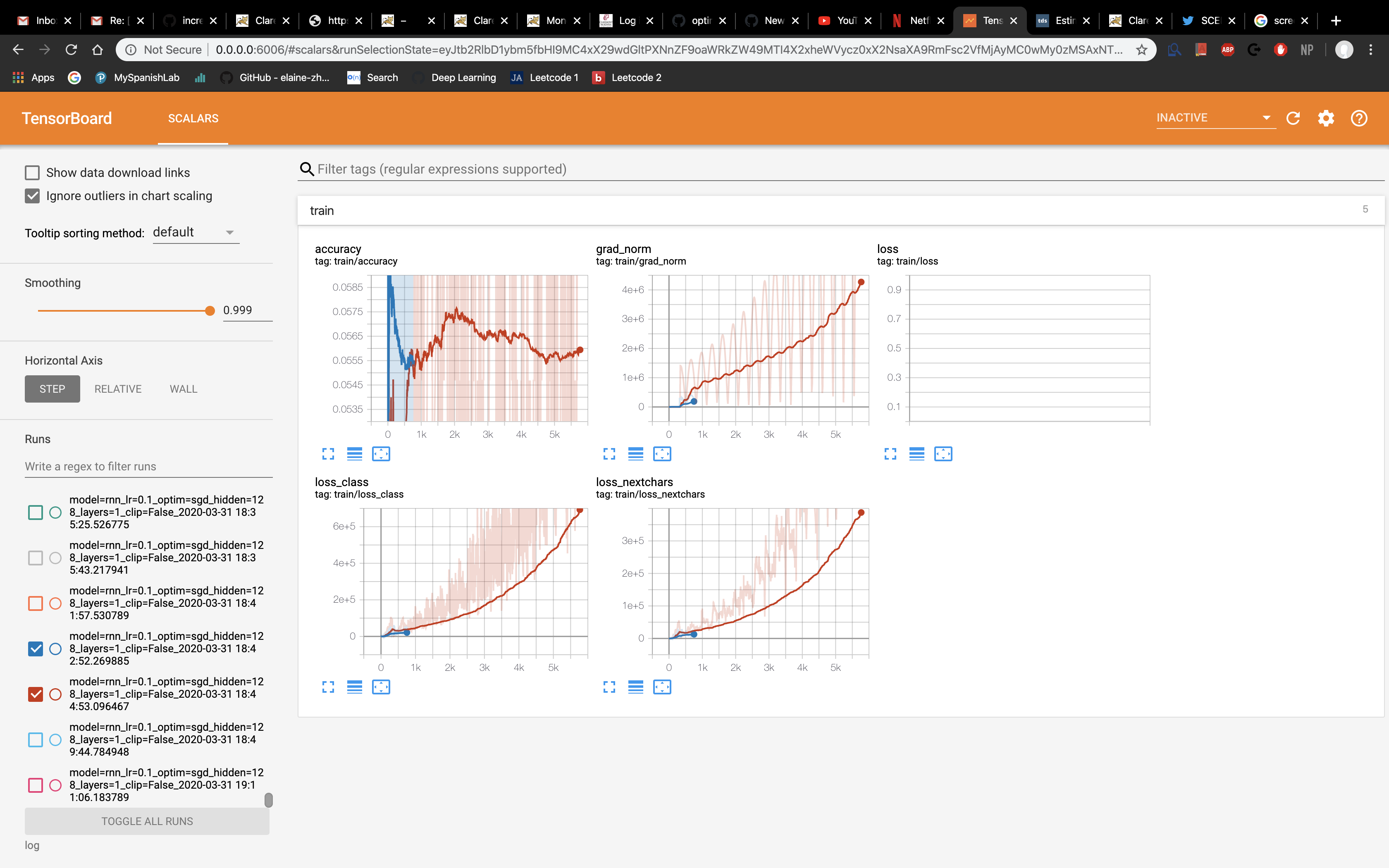The image size is (1389, 868).
Task: Switch horizontal axis to WALL
Action: [x=183, y=389]
